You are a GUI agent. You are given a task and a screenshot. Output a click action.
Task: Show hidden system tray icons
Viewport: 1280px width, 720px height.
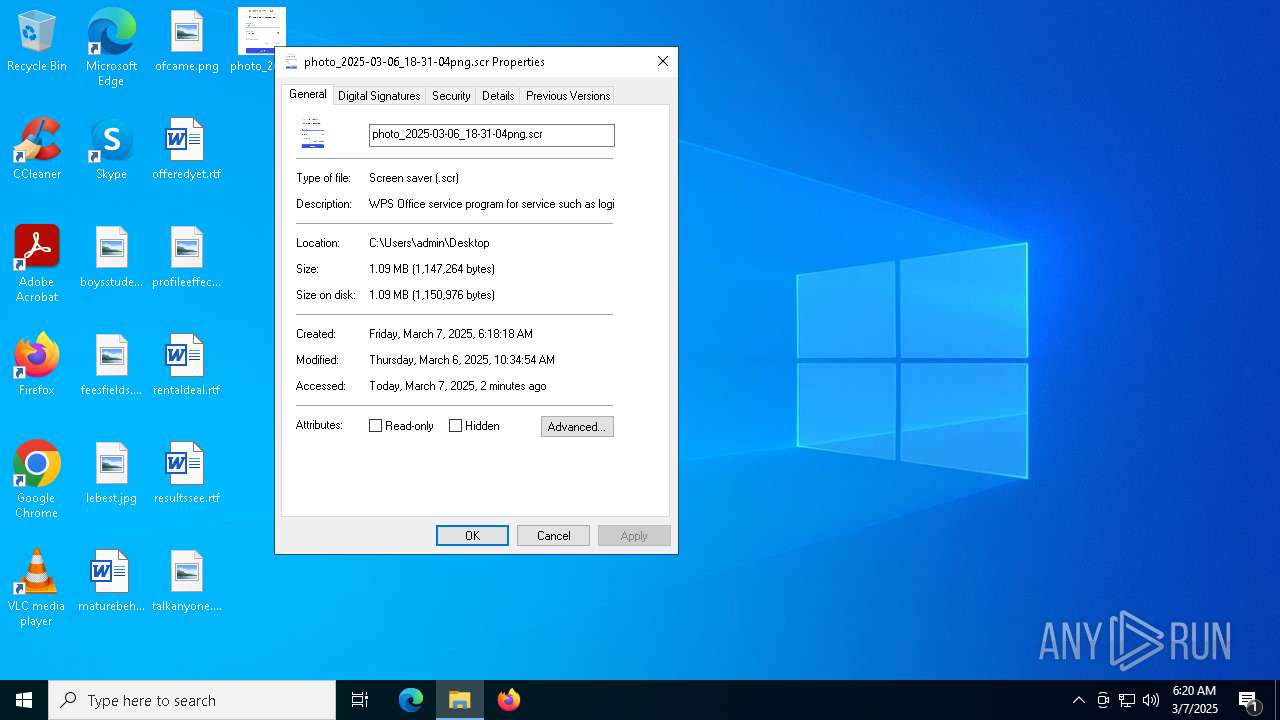coord(1078,700)
